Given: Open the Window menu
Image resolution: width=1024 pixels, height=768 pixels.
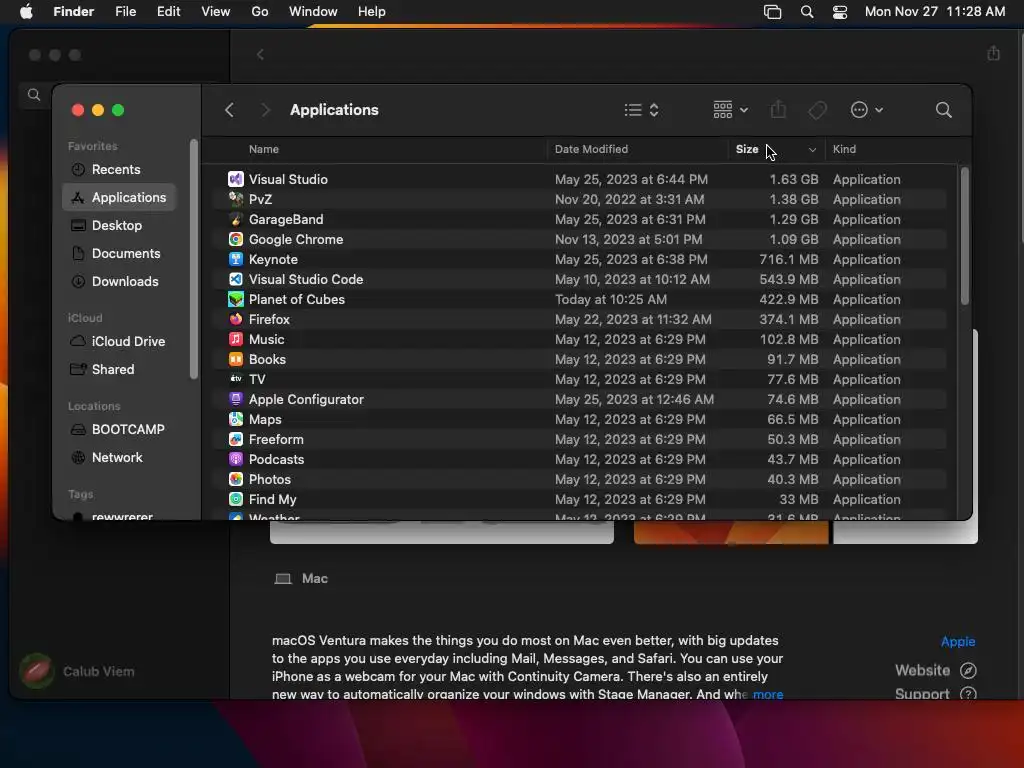Looking at the screenshot, I should pyautogui.click(x=313, y=12).
